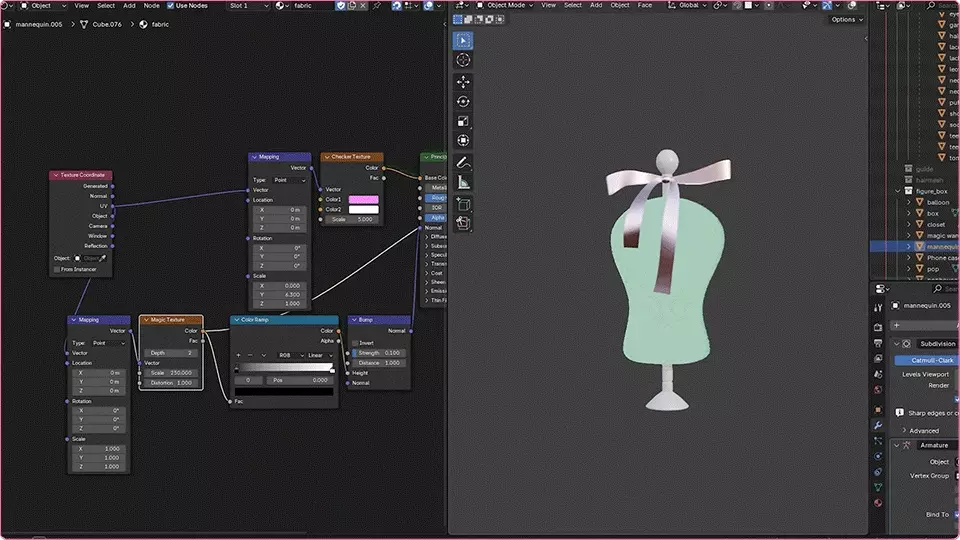Open node editor Add menu
This screenshot has height=540, width=960.
[x=129, y=6]
